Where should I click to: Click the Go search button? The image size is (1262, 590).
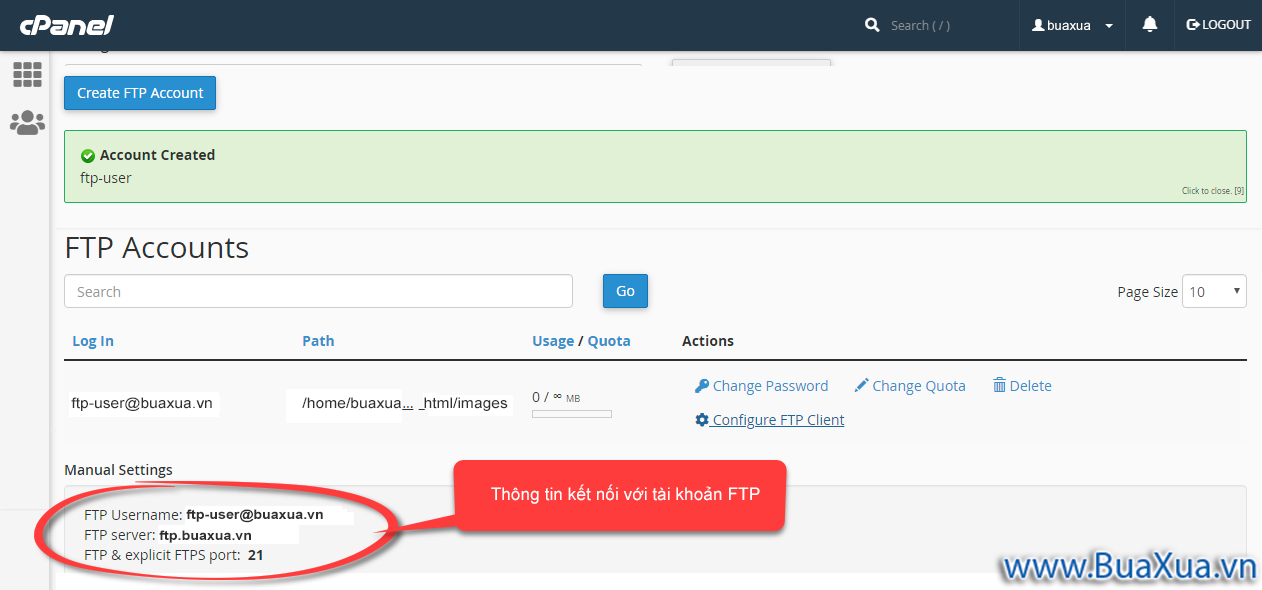point(625,291)
